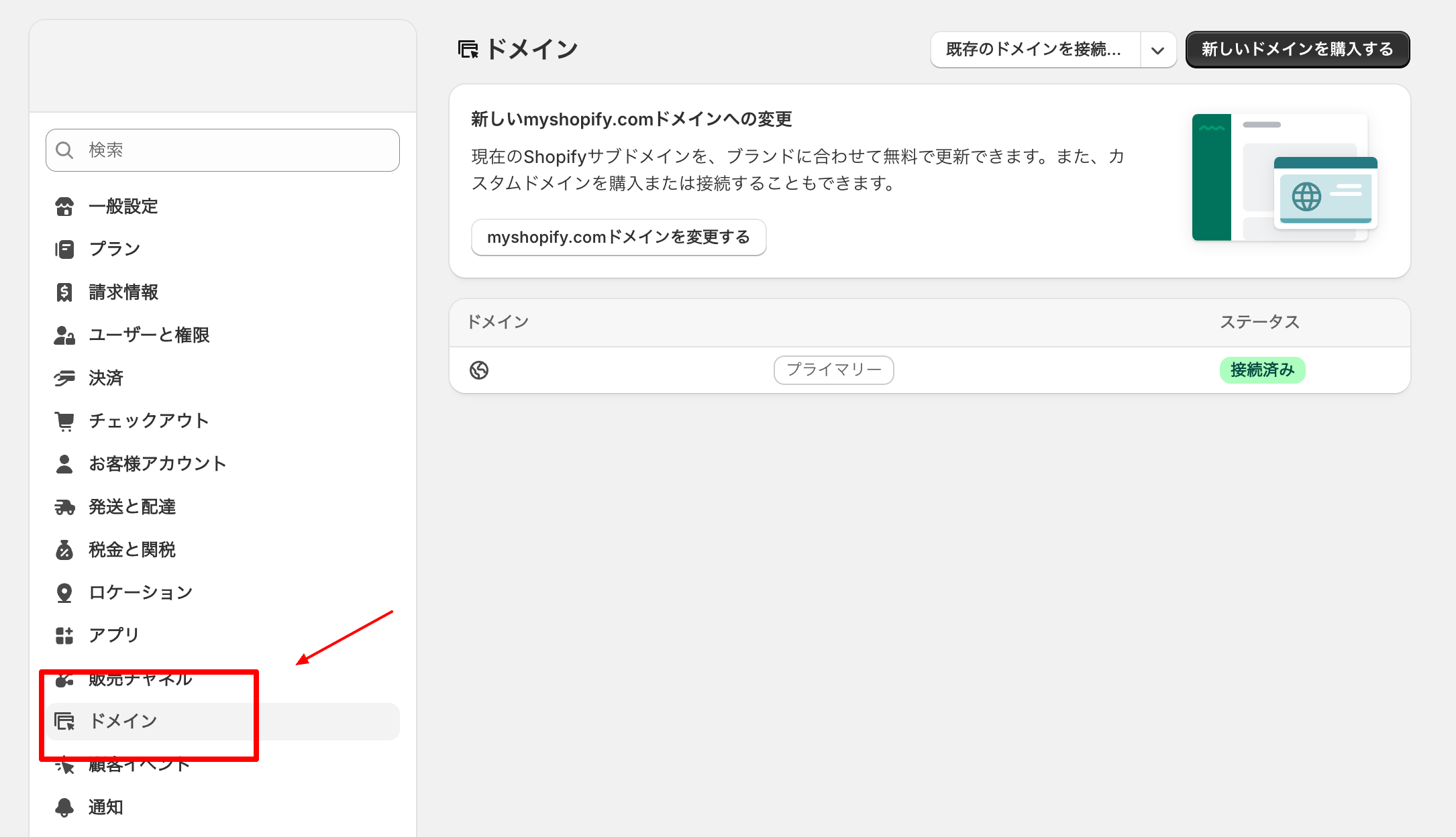This screenshot has height=837, width=1456.
Task: Click the store icon beside 一般設定
Action: [x=64, y=207]
